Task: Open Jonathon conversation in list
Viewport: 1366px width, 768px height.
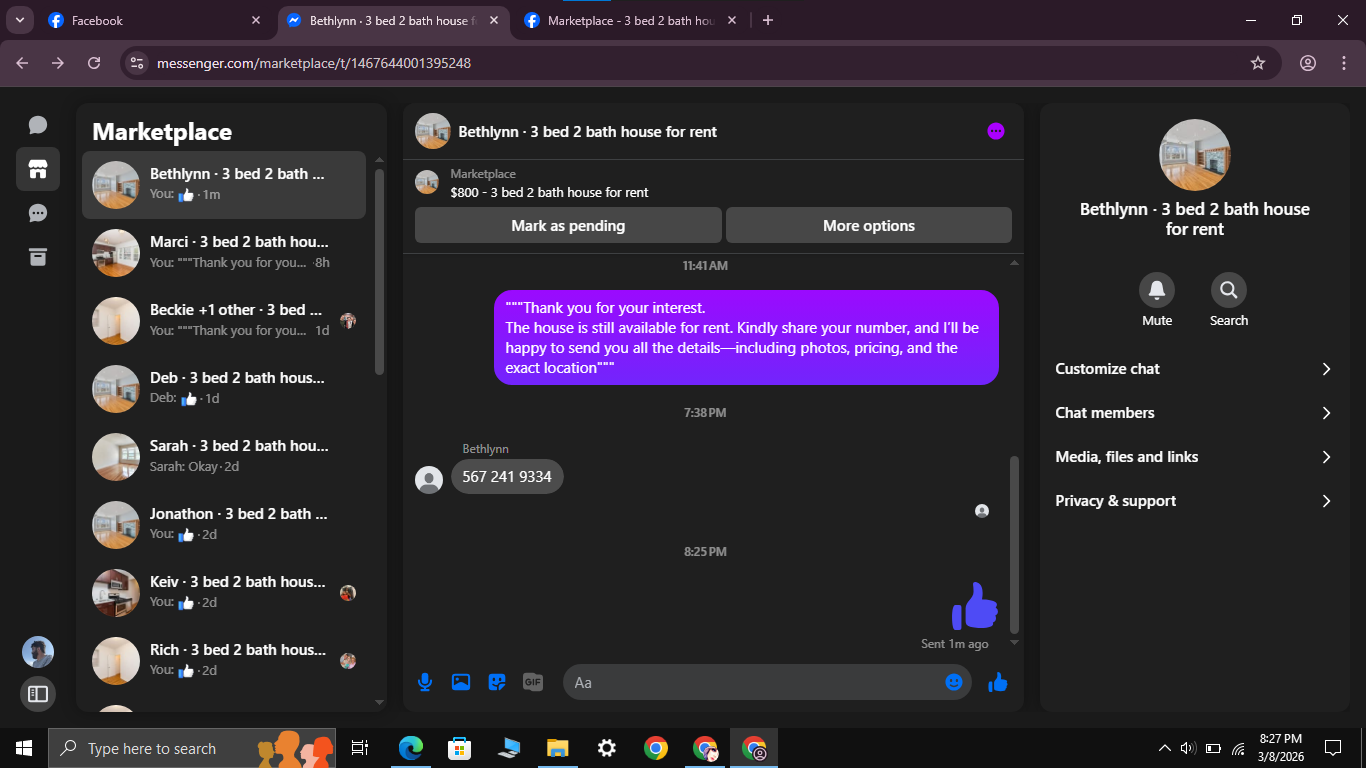Action: coord(224,525)
